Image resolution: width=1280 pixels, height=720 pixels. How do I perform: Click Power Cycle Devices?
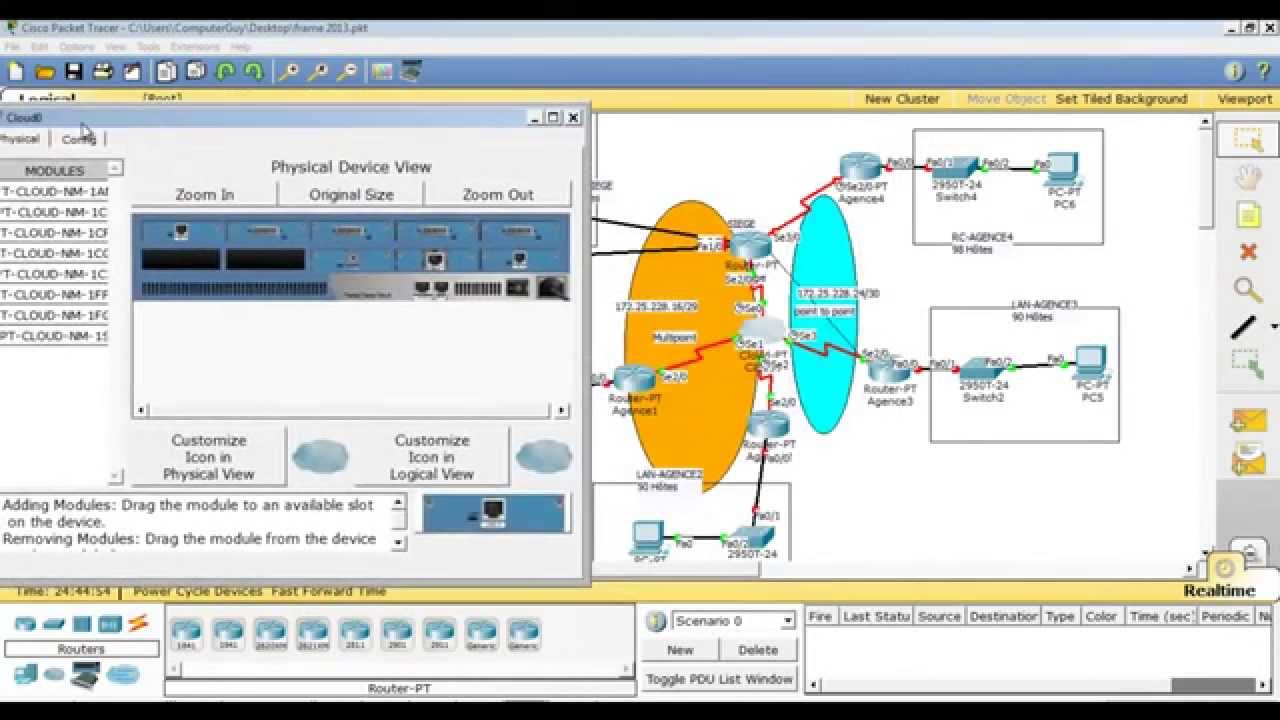click(x=198, y=591)
